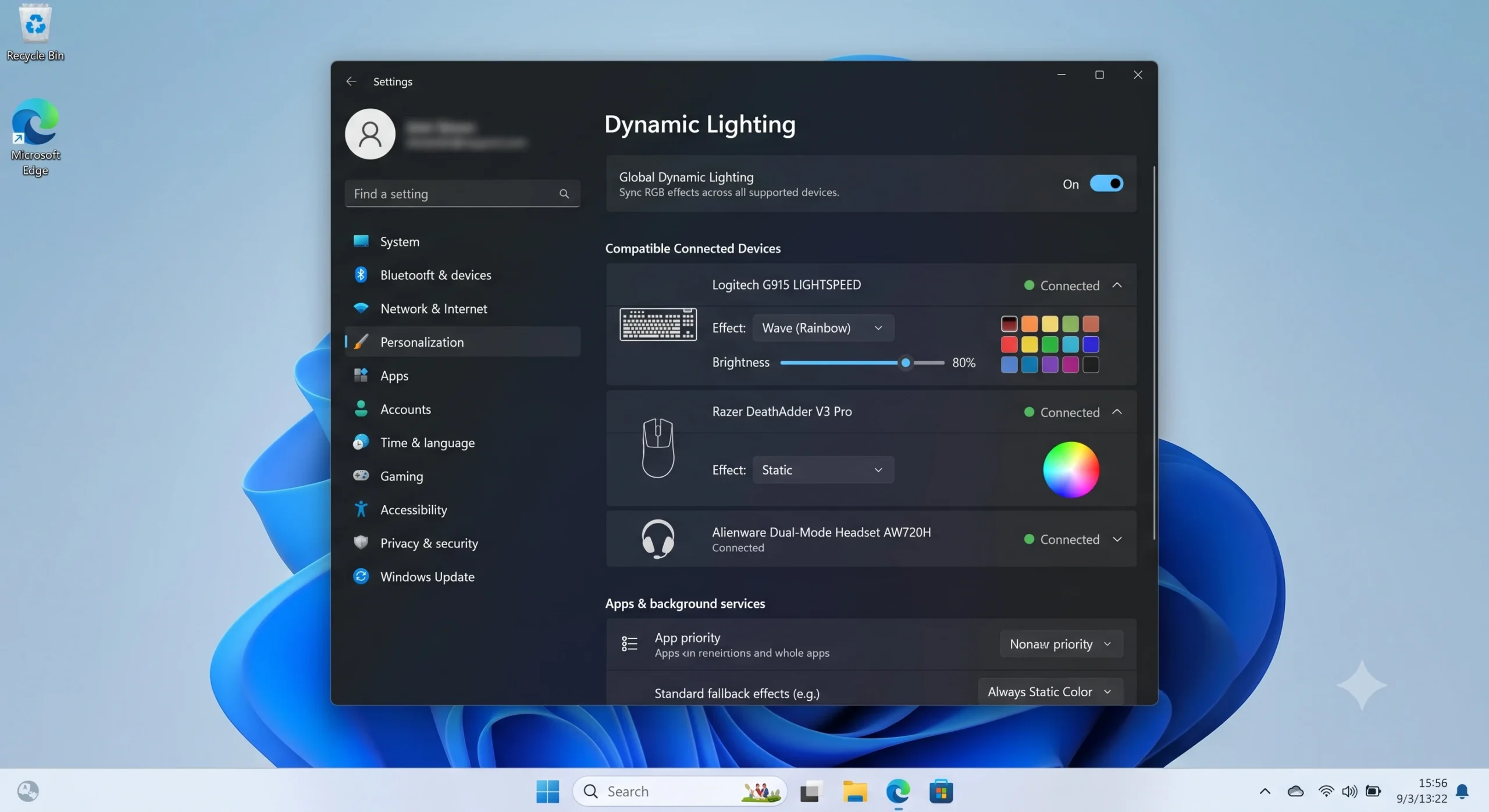Open Network & Internet category
Viewport: 1489px width, 812px height.
[x=462, y=308]
